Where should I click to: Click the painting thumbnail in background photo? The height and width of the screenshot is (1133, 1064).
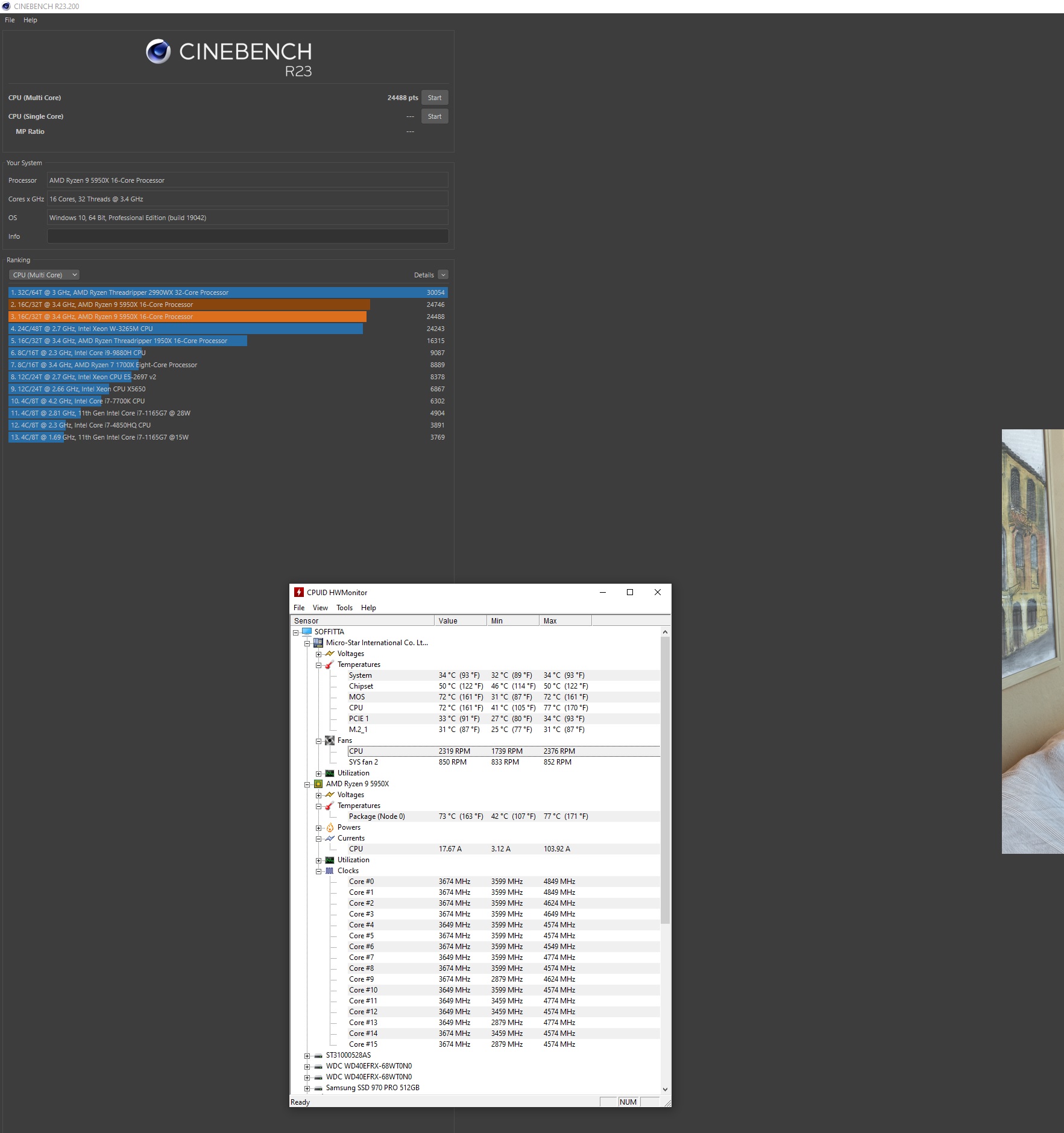1033,641
